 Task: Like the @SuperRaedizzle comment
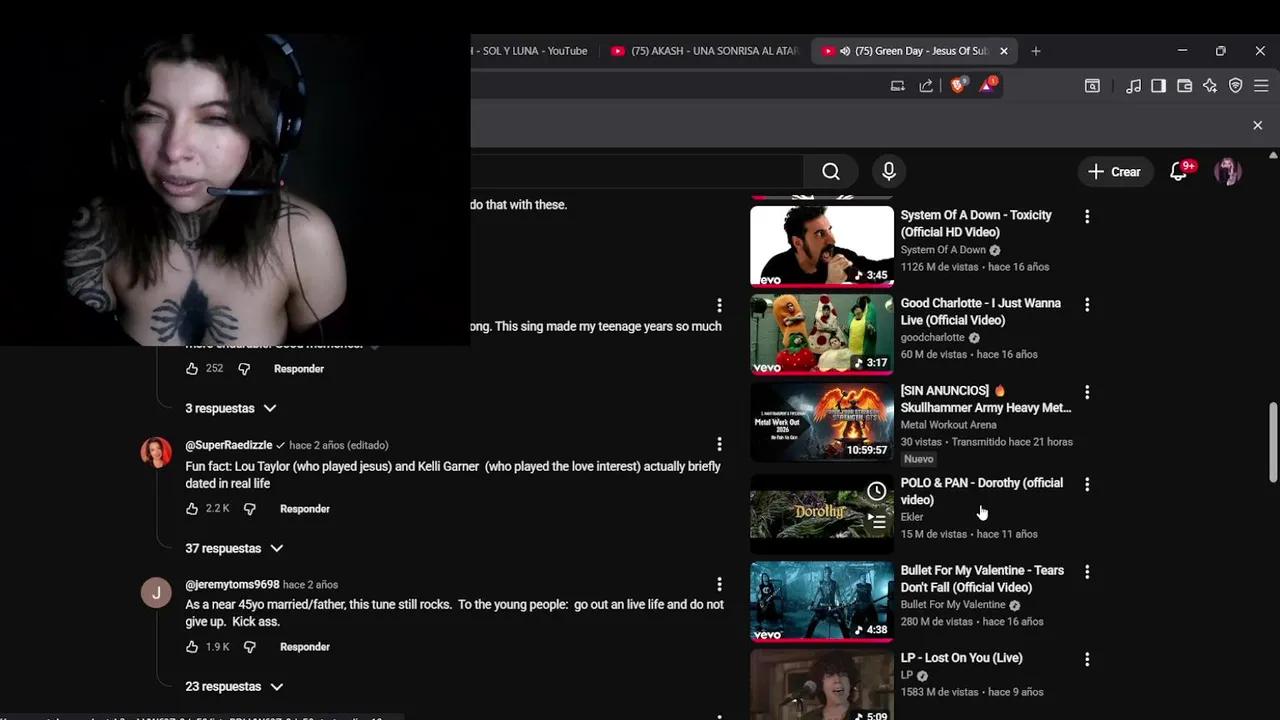pyautogui.click(x=192, y=509)
